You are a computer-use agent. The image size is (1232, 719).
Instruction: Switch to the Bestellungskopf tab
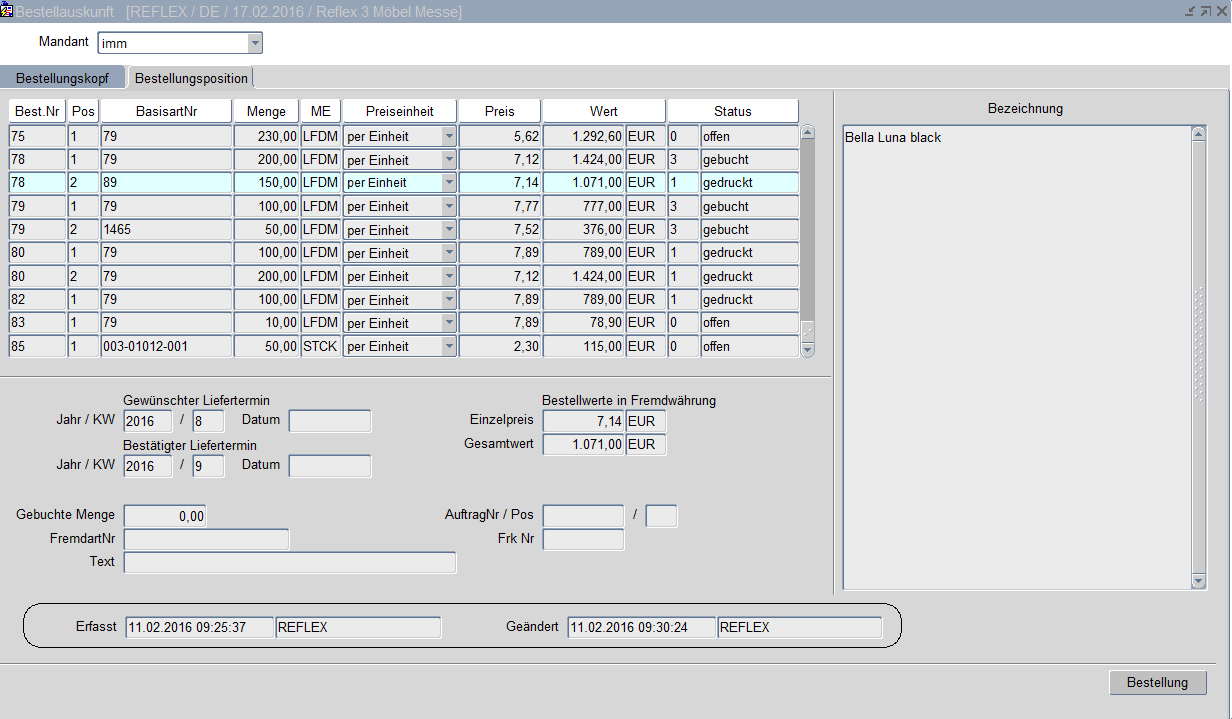(x=62, y=78)
